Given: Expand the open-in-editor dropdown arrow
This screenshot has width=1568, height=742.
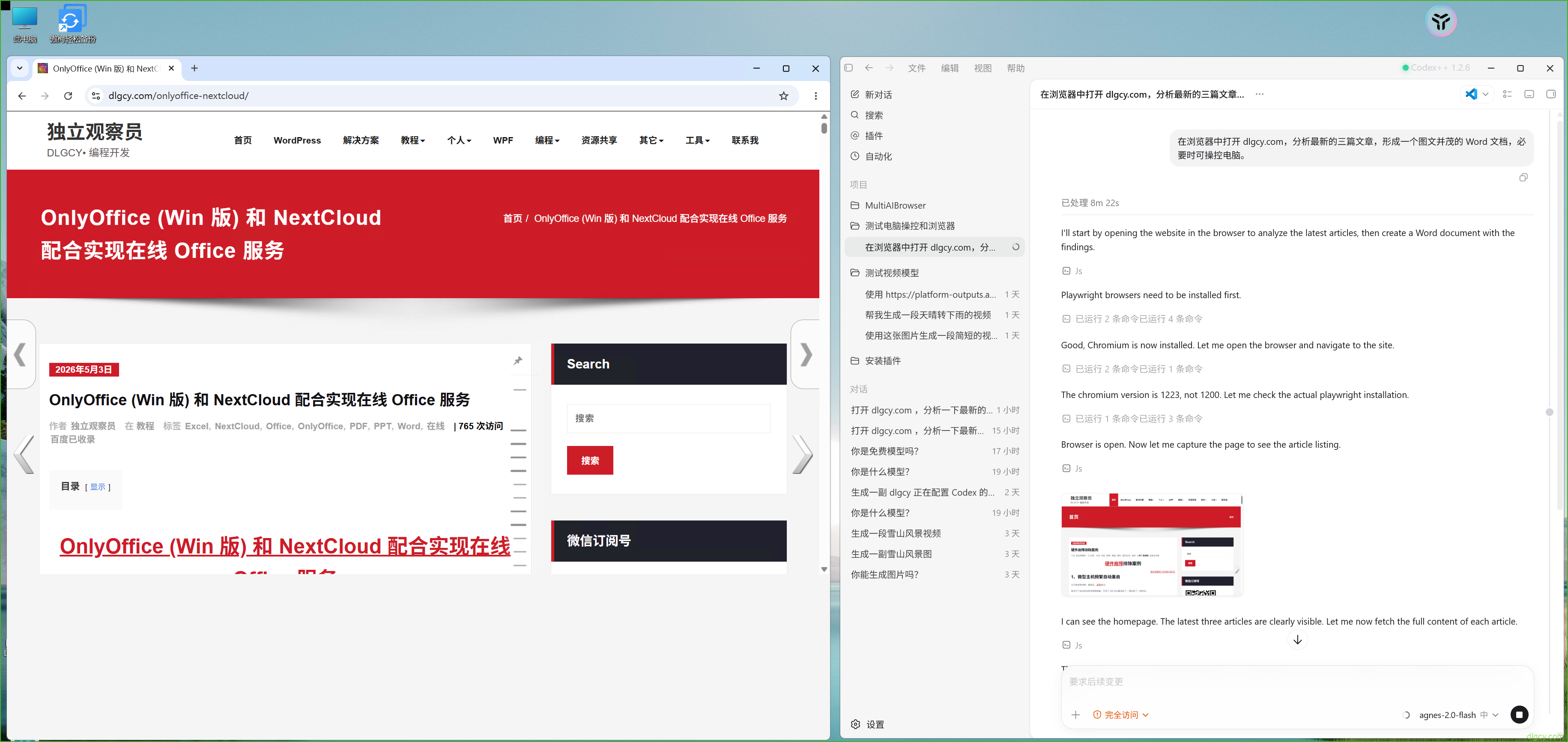Looking at the screenshot, I should pyautogui.click(x=1485, y=94).
